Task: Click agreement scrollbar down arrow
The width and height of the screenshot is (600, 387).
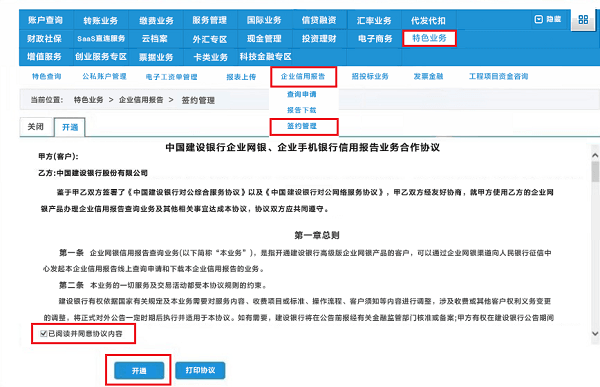Action: (x=595, y=333)
